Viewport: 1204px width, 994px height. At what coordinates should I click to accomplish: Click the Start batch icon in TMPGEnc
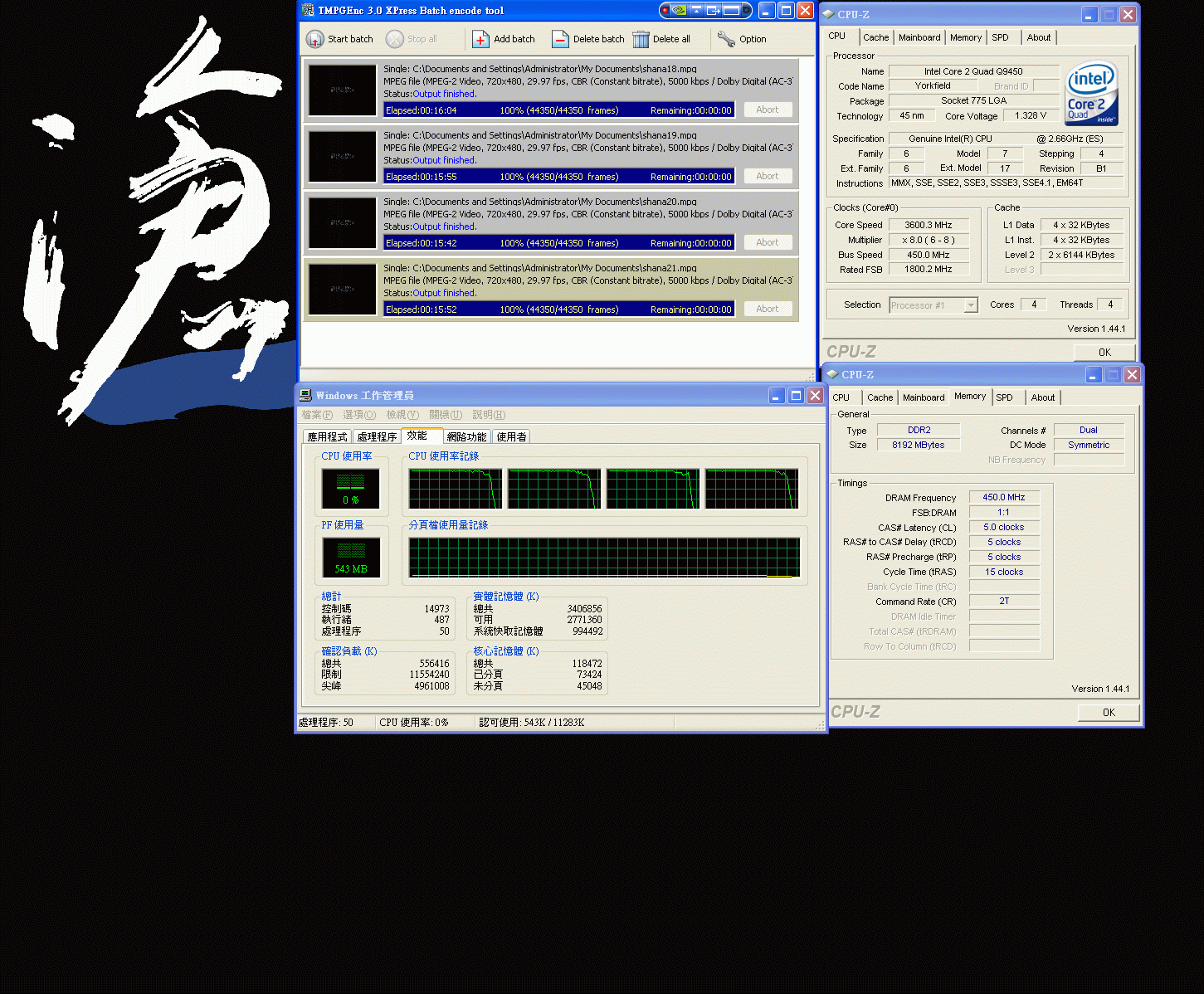coord(315,39)
